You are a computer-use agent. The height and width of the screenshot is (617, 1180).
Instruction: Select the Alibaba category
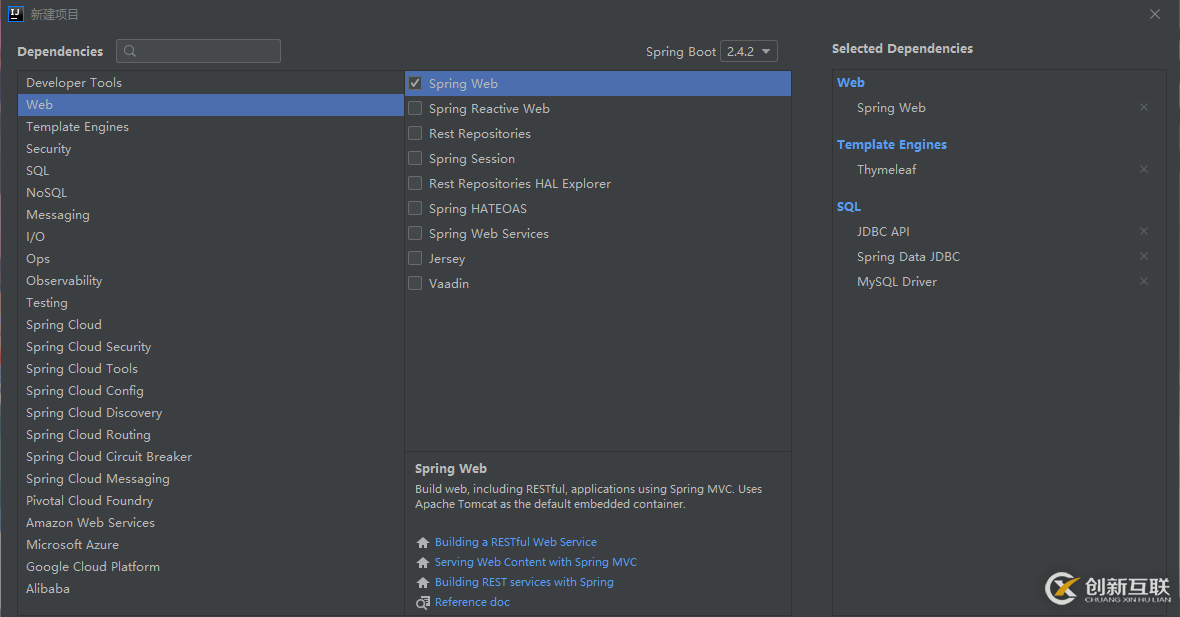[x=211, y=588]
